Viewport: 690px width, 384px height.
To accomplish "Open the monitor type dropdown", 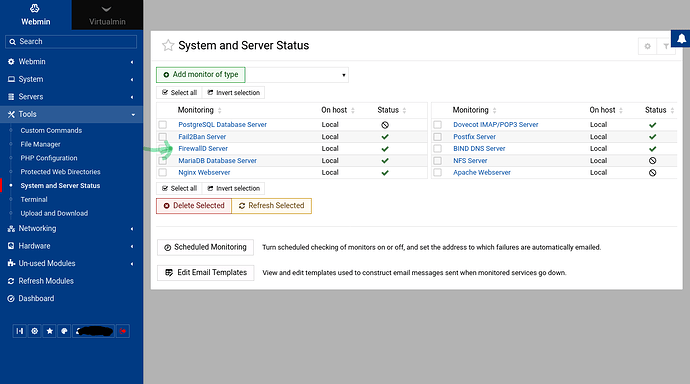I will click(x=297, y=75).
